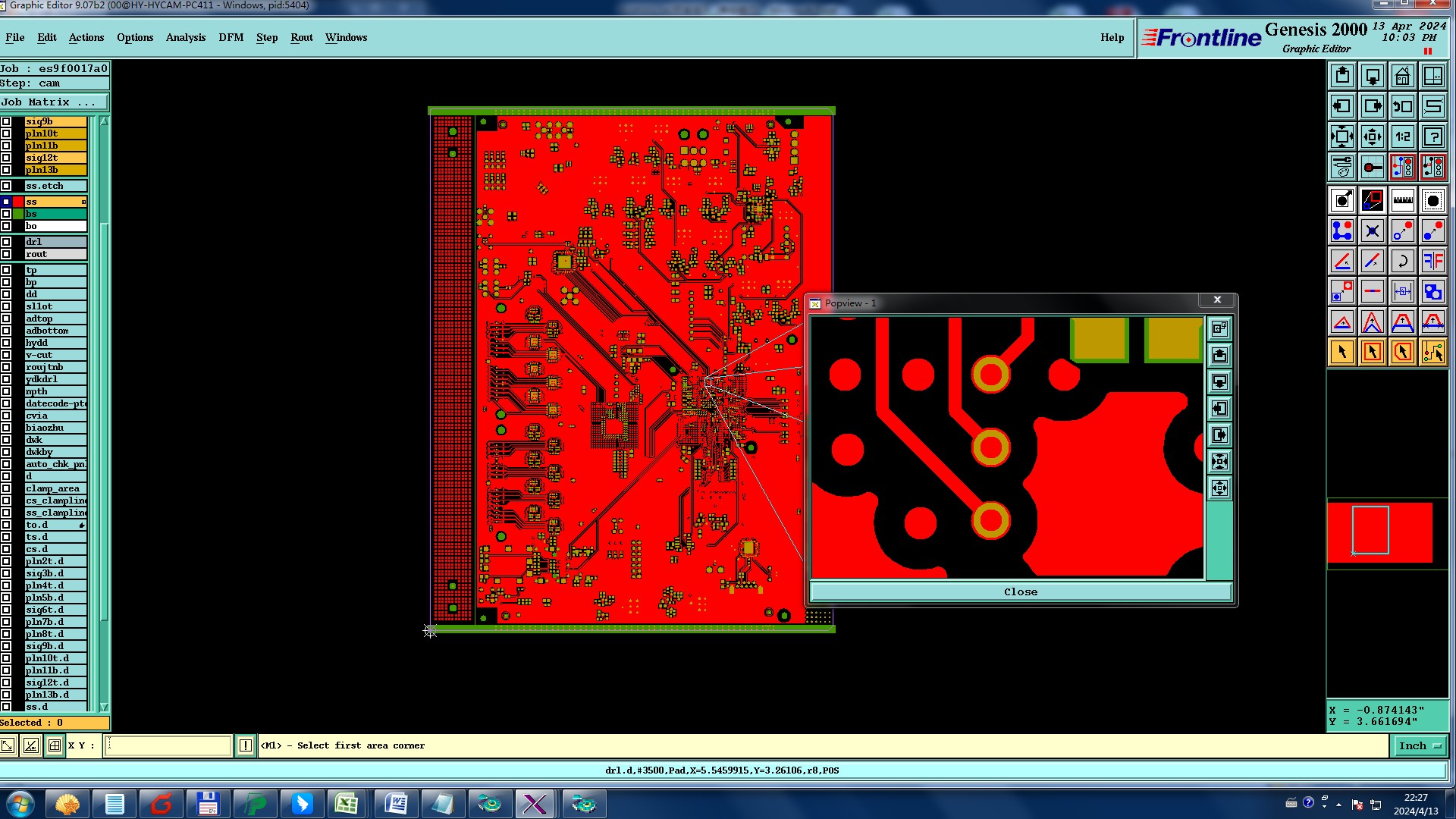Enable the sig9b layer checkbox
Screen dimensions: 1456x819
pyautogui.click(x=6, y=121)
